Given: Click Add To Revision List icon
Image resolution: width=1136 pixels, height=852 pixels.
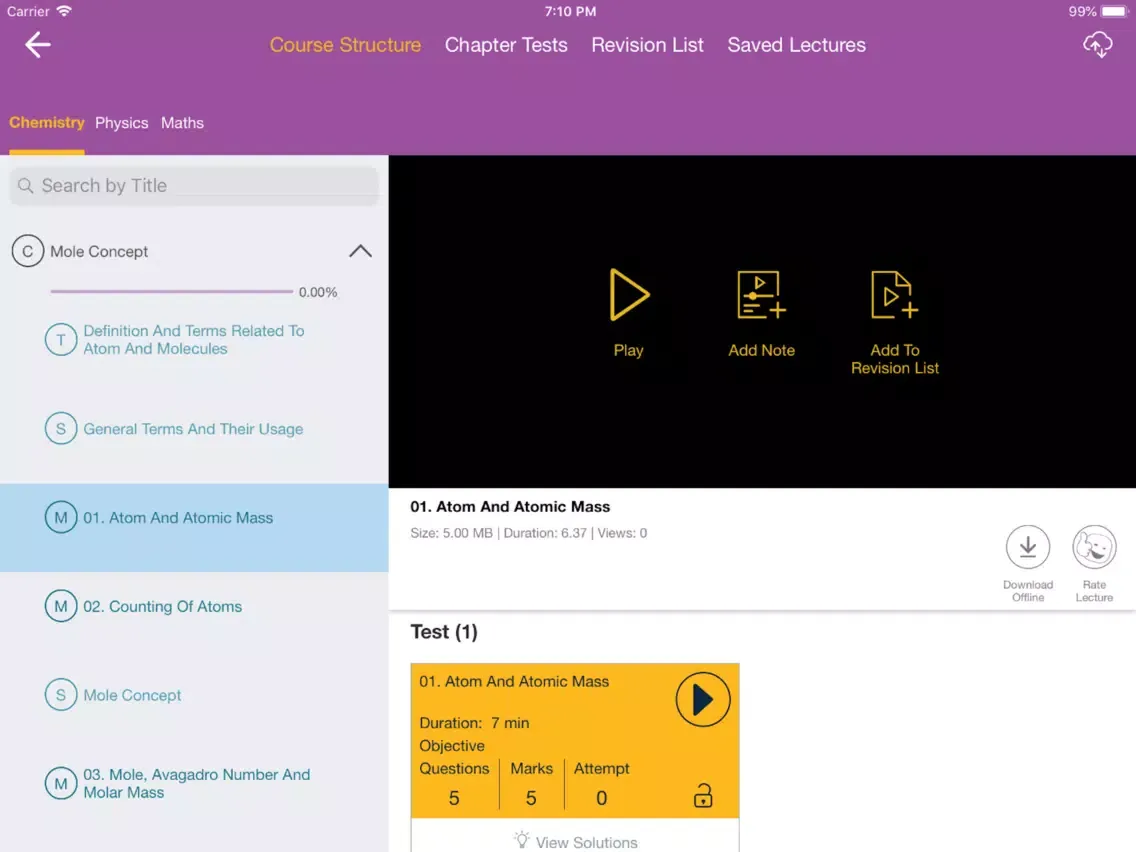Looking at the screenshot, I should tap(894, 295).
